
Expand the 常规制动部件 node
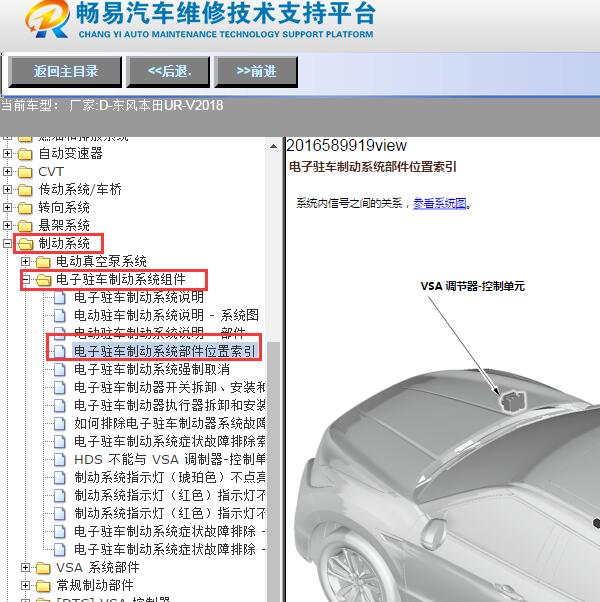pyautogui.click(x=25, y=585)
